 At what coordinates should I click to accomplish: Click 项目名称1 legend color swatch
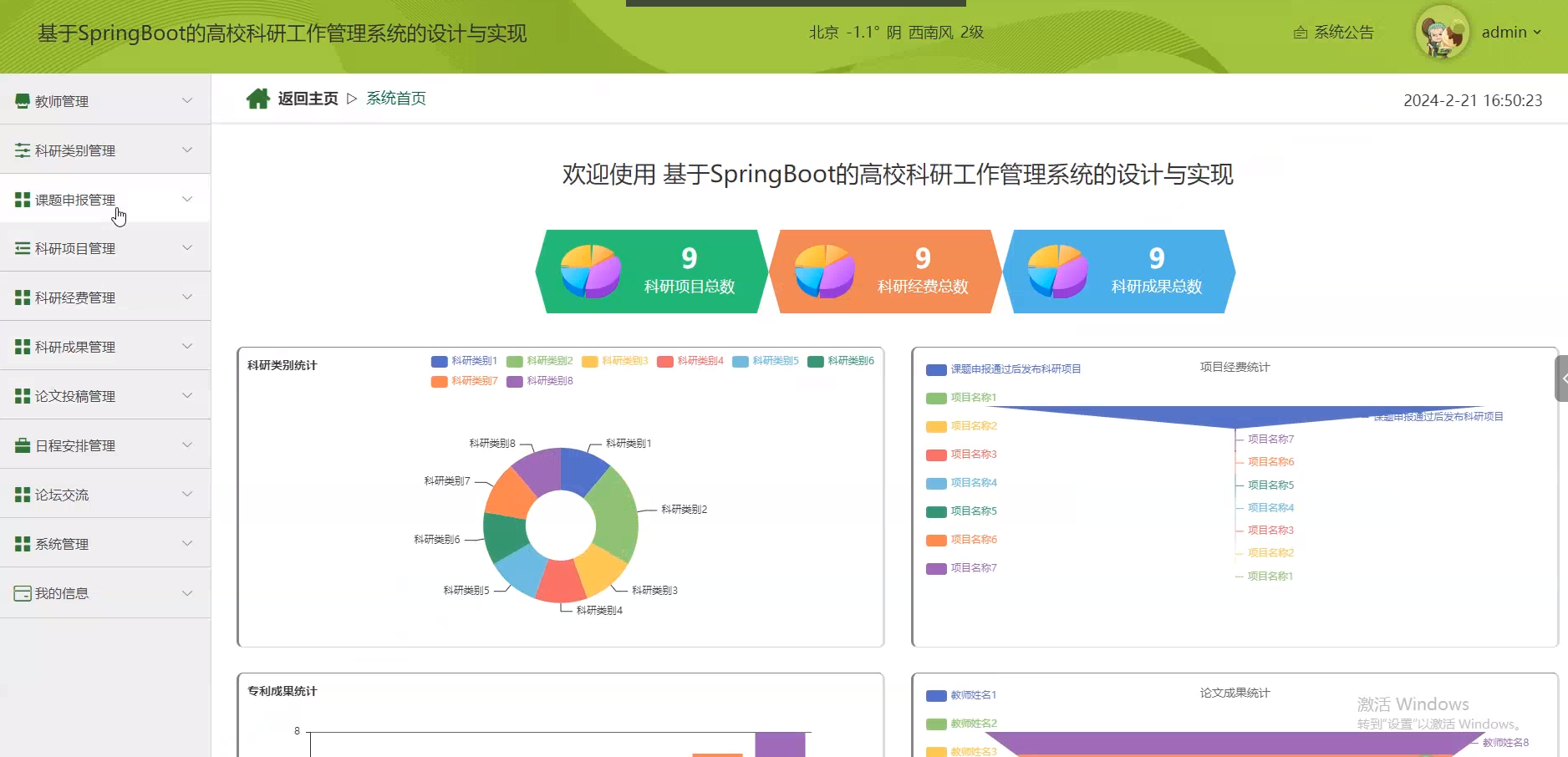point(936,398)
